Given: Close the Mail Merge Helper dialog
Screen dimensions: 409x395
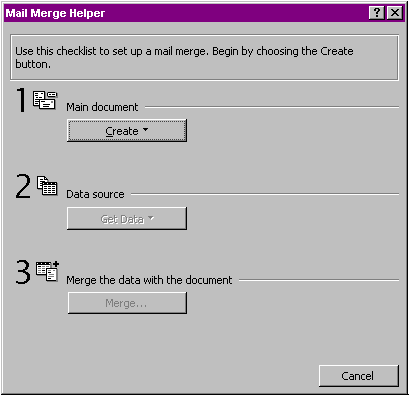Looking at the screenshot, I should click(x=395, y=13).
